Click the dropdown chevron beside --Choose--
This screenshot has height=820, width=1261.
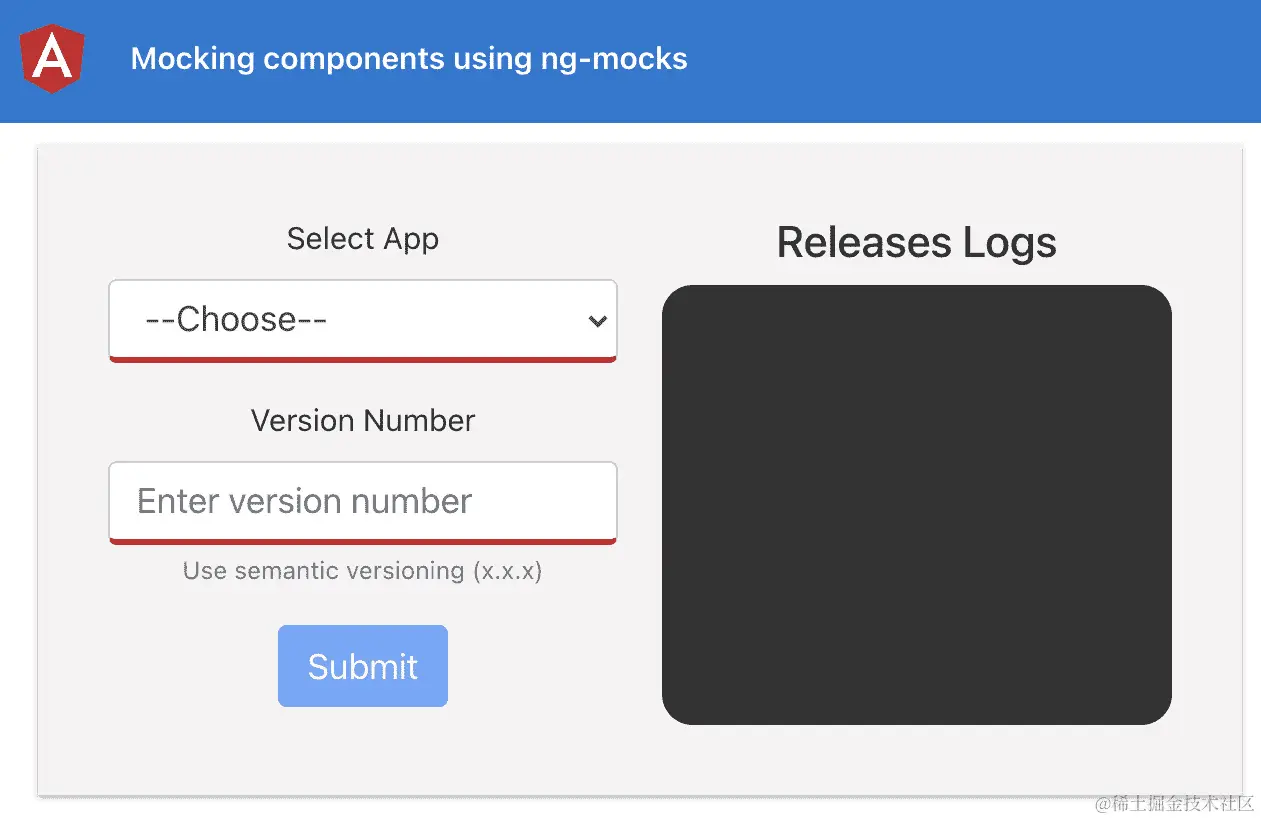597,321
